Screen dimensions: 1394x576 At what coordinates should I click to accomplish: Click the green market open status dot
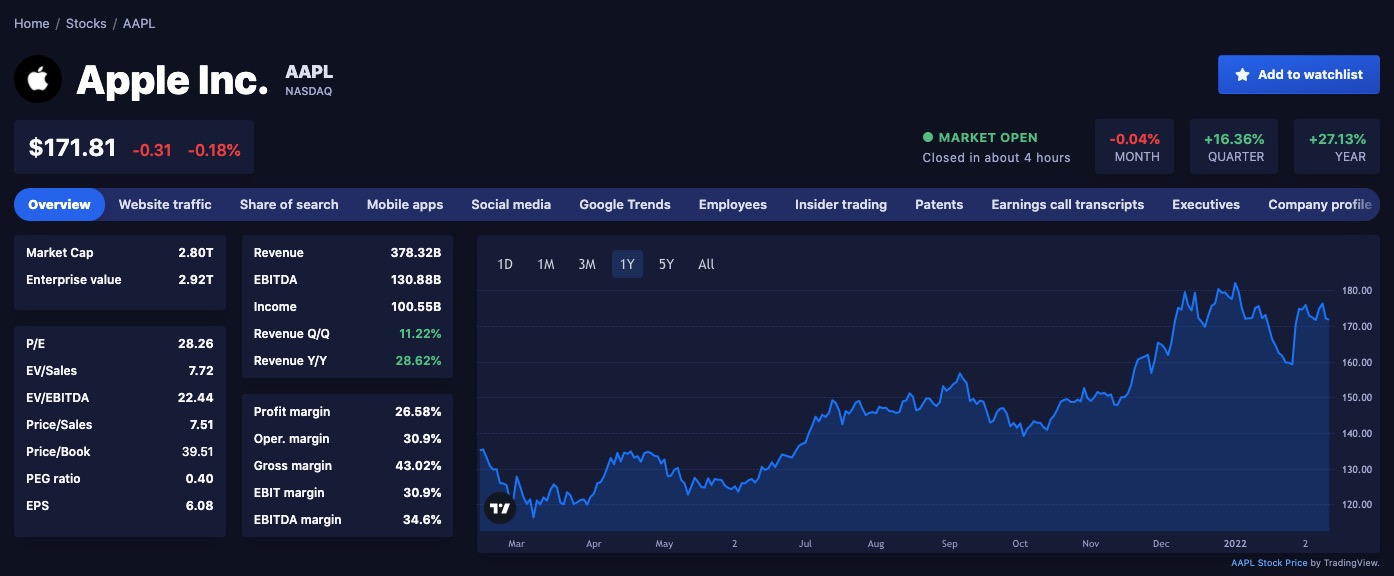coord(928,137)
